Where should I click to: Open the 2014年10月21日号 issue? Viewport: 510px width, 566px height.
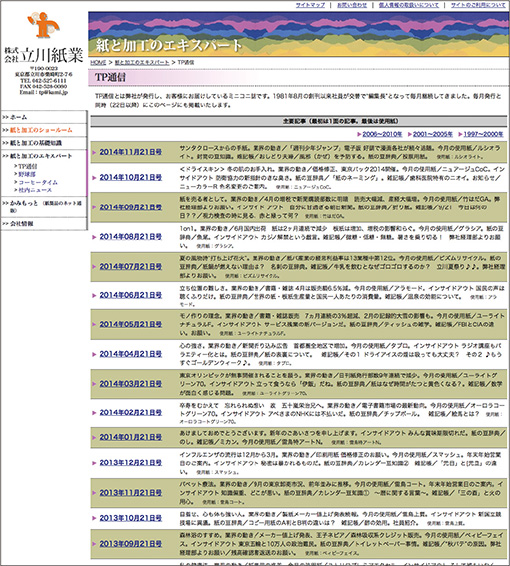[131, 177]
